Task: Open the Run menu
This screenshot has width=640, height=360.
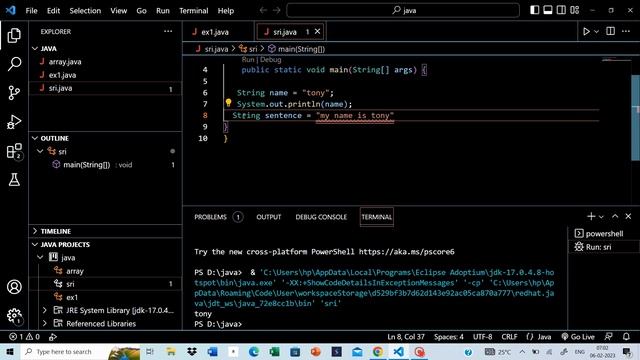Action: [162, 11]
